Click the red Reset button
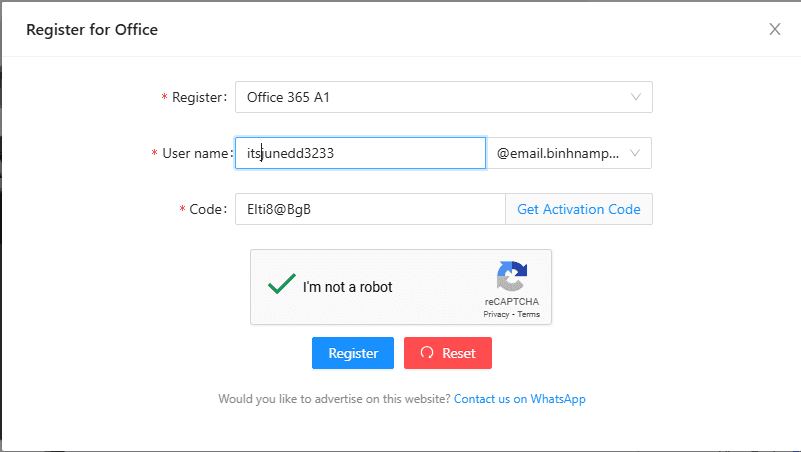801x452 pixels. 448,353
